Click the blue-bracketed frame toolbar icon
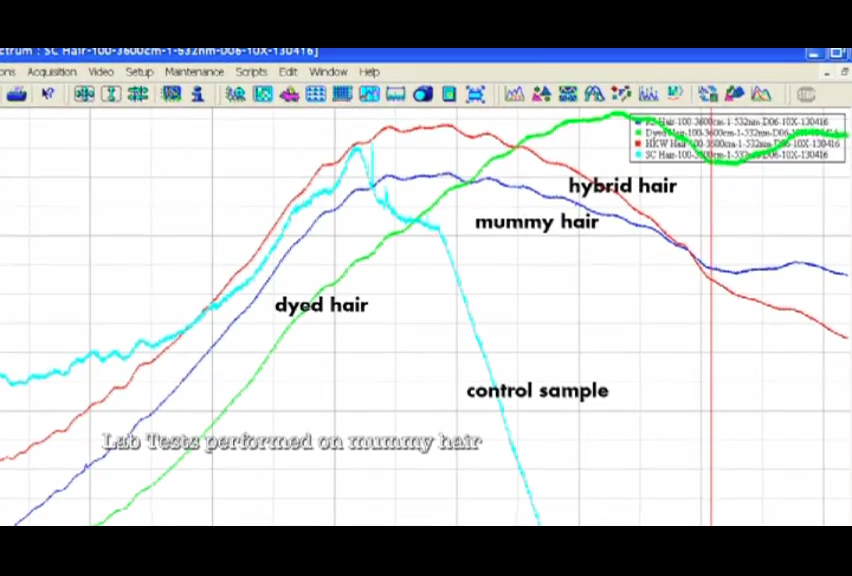 point(475,94)
